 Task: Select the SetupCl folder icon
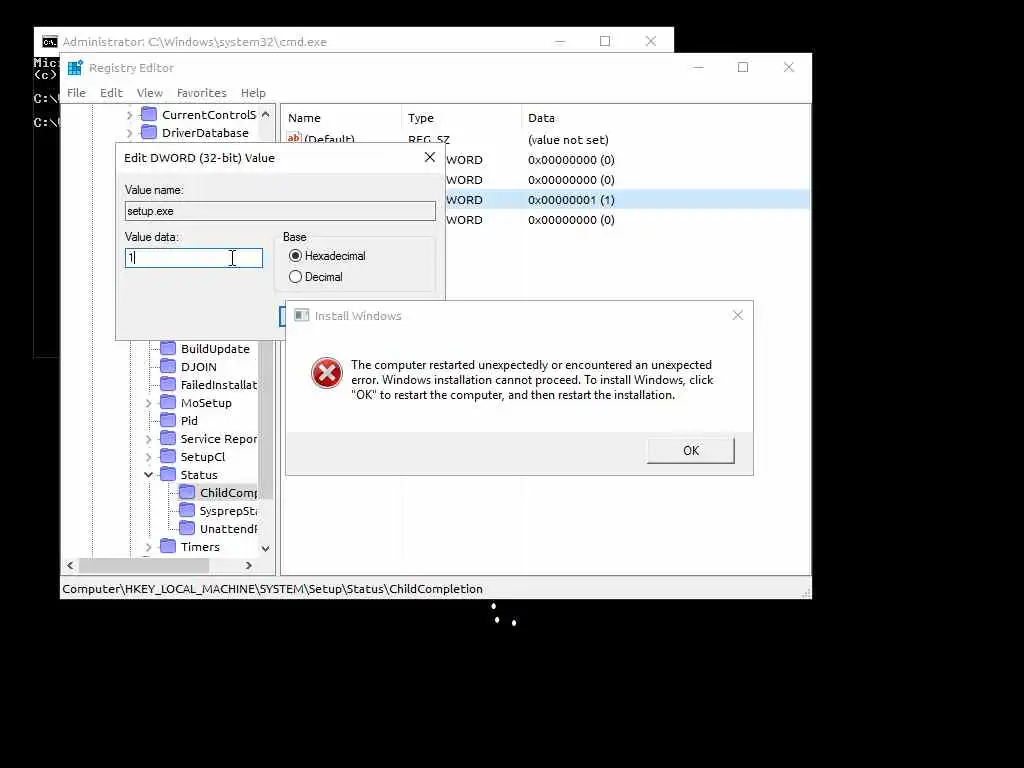(x=168, y=456)
